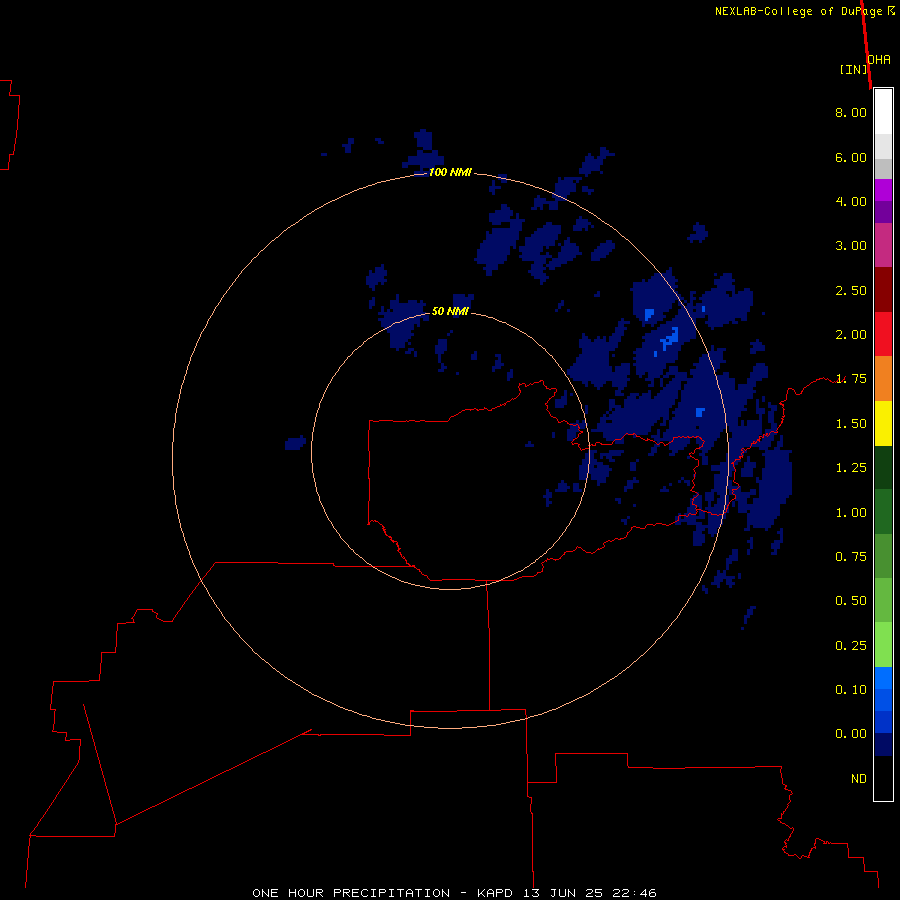Click the [IN] units label

853,69
